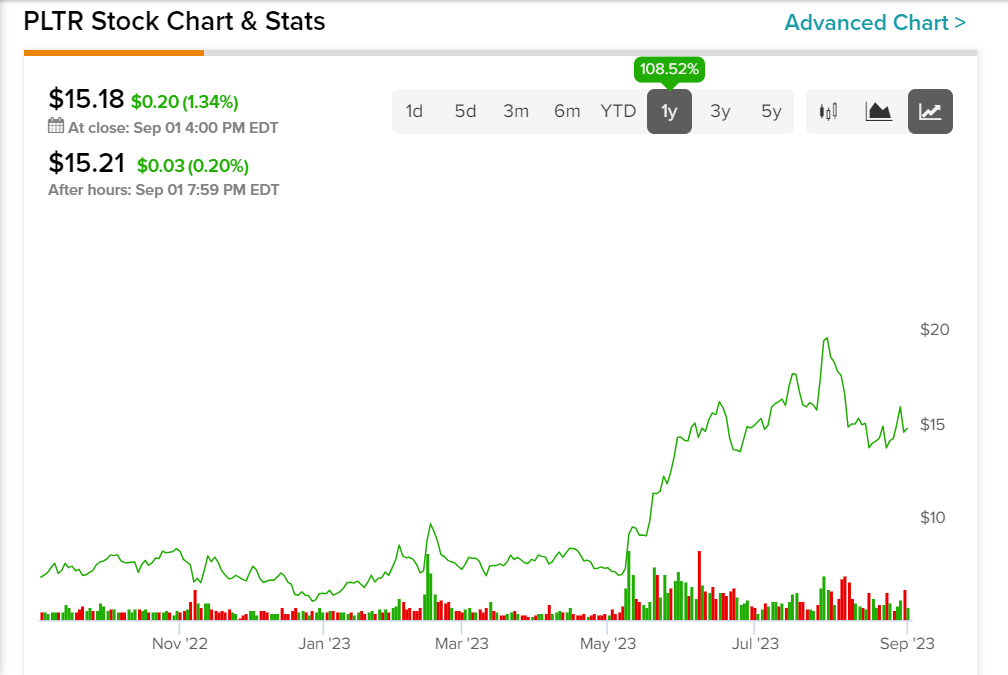Screen dimensions: 1008x675
Task: Select the 1d time range
Action: tap(414, 112)
